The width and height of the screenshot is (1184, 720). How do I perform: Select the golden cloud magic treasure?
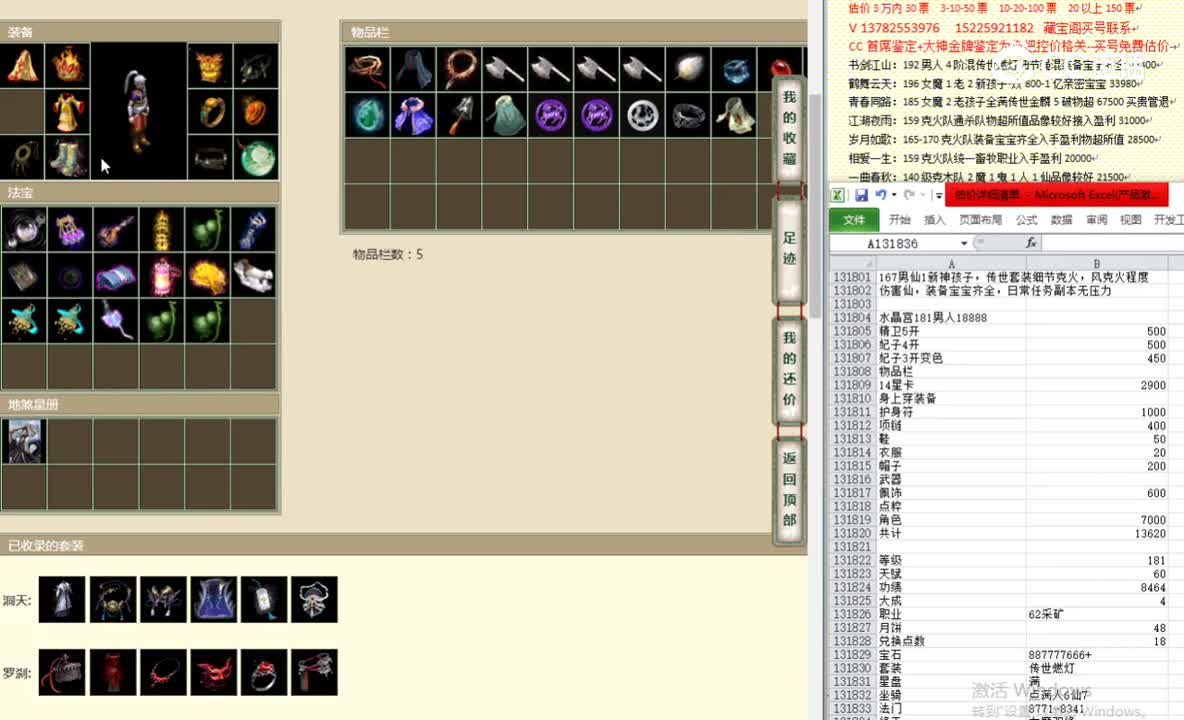point(208,275)
